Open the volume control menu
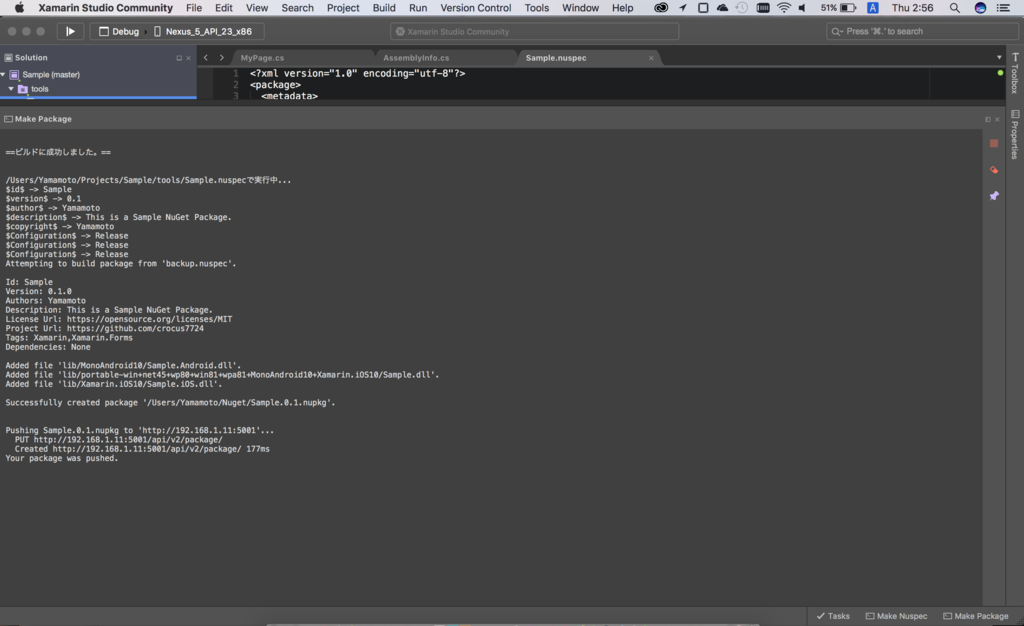The image size is (1024, 626). click(802, 8)
